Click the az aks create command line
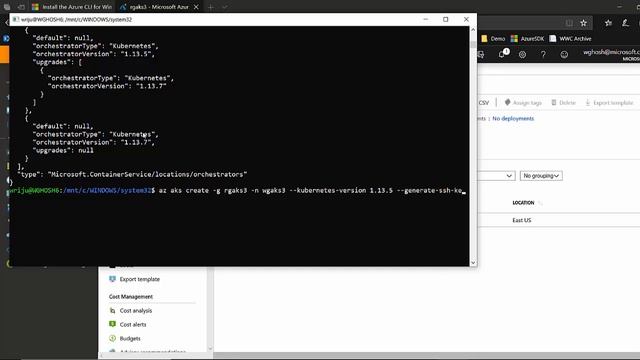Image resolution: width=640 pixels, height=360 pixels. [x=312, y=191]
